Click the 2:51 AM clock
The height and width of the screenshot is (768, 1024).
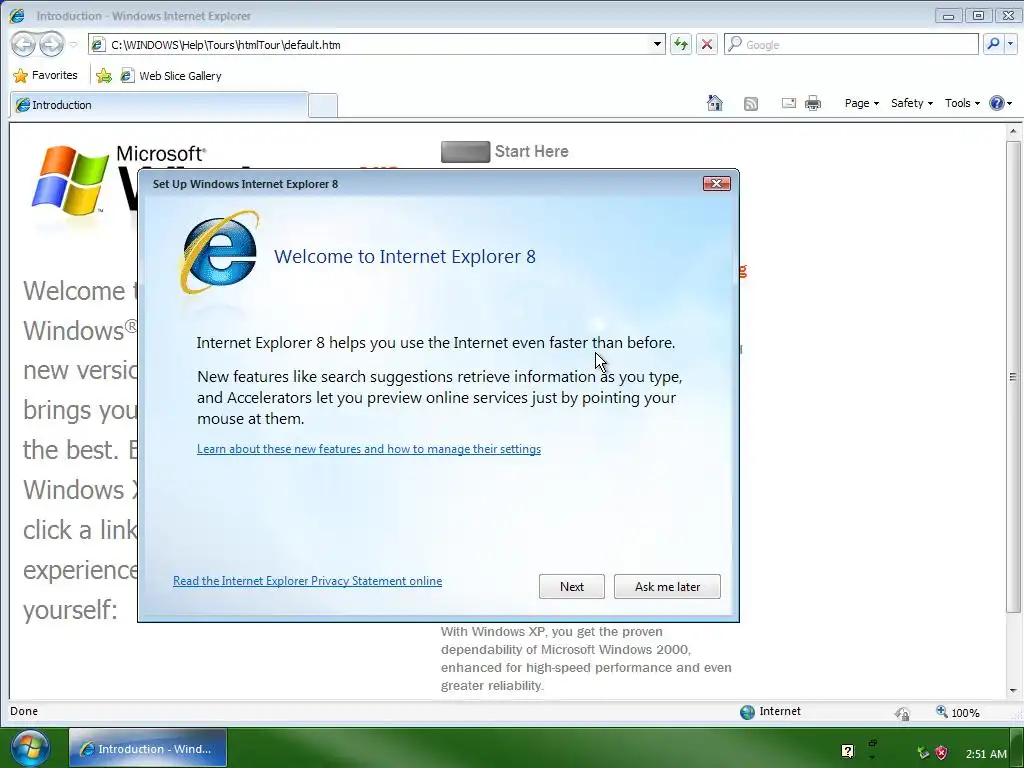(x=986, y=754)
